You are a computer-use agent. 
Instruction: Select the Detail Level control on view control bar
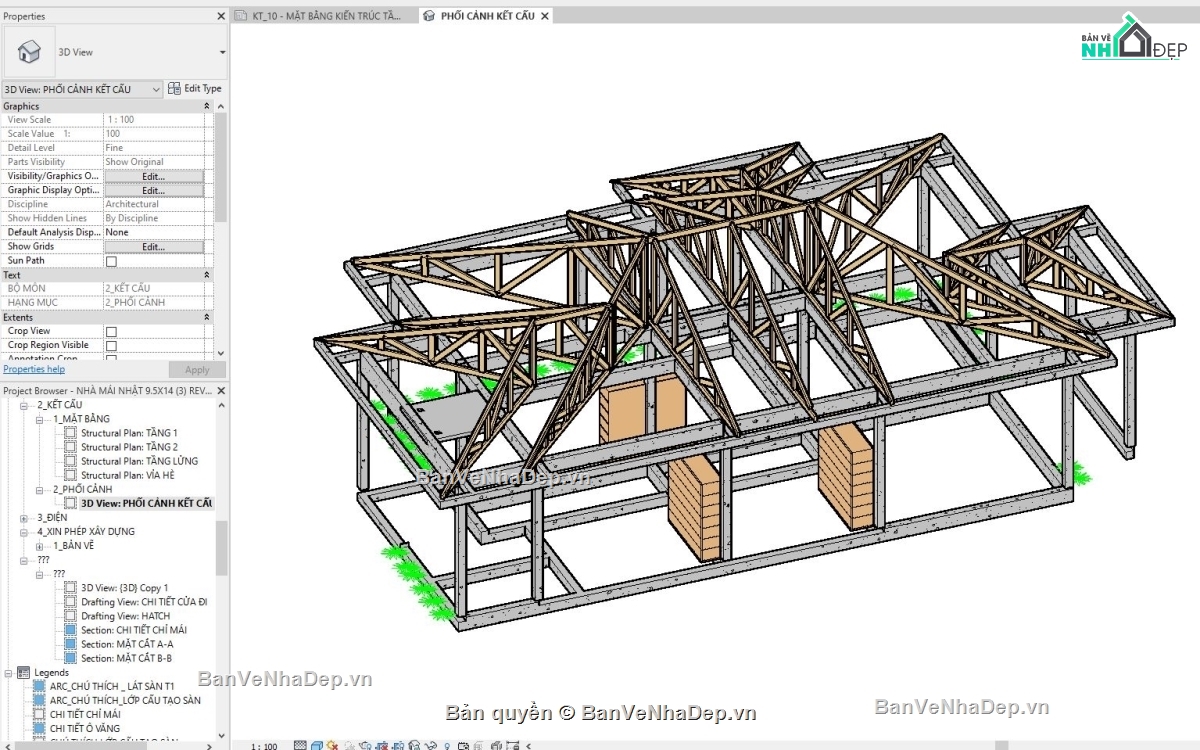point(300,744)
